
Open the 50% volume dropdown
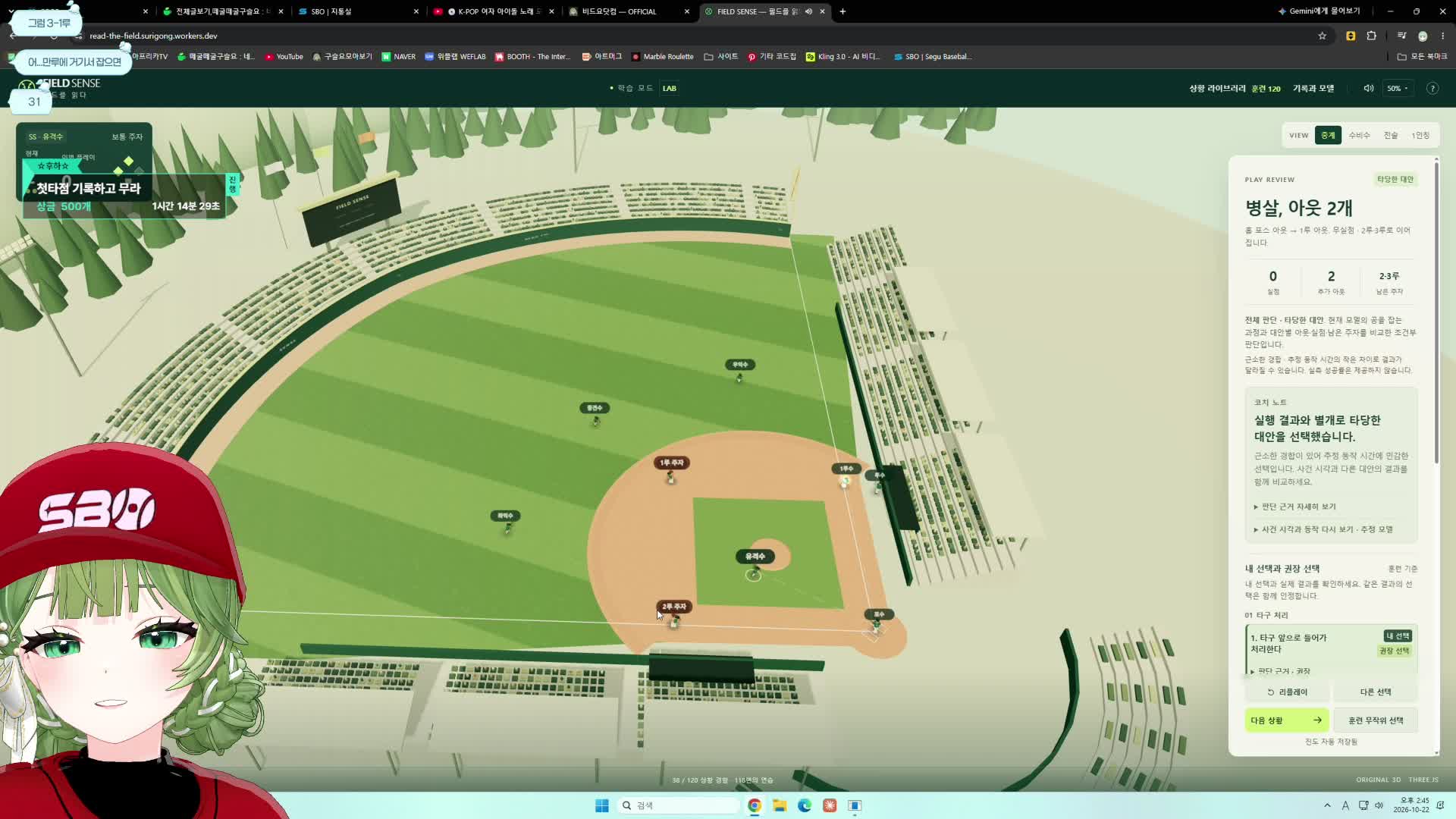tap(1398, 88)
